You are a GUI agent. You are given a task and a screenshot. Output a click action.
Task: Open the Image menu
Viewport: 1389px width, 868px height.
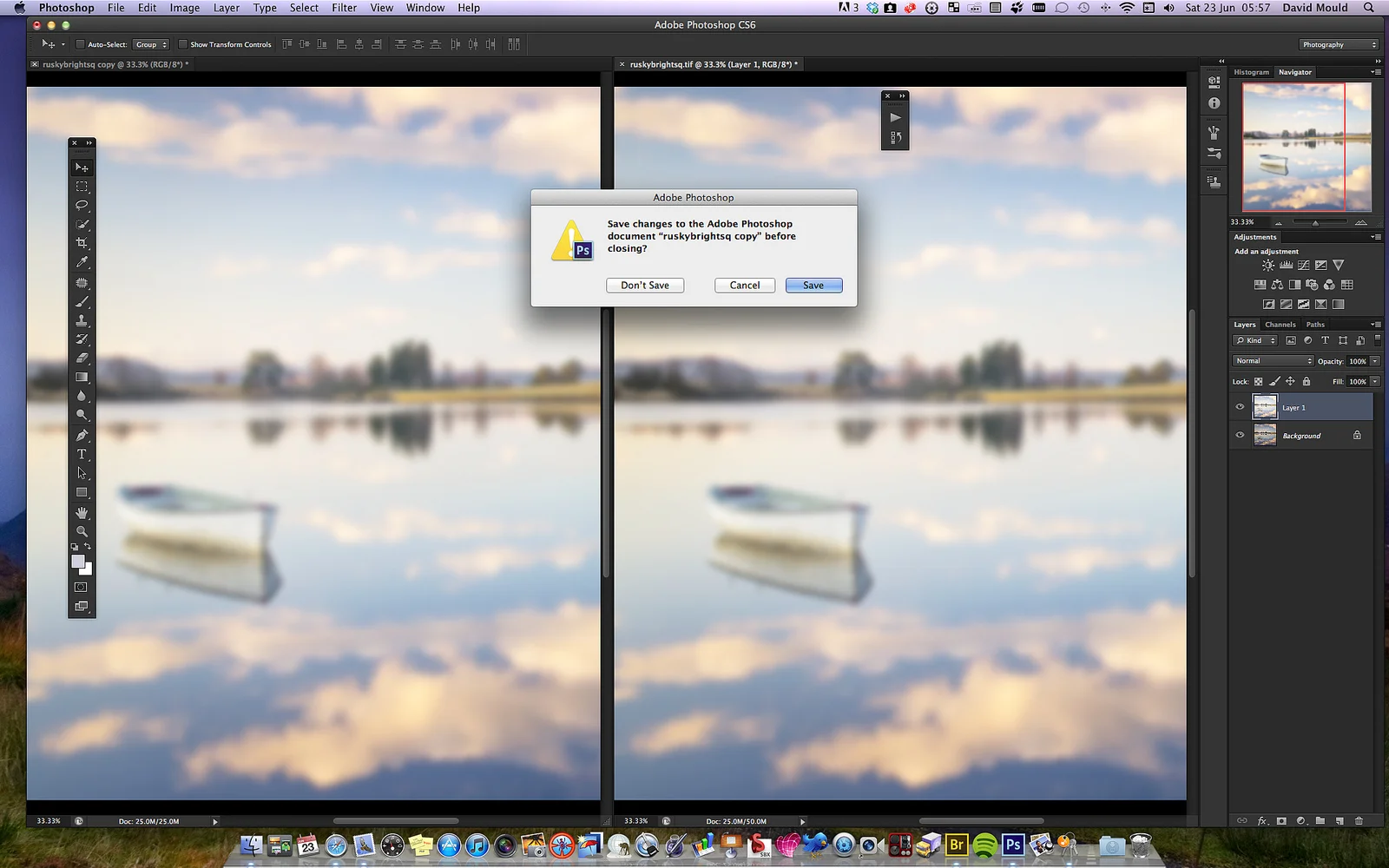click(x=184, y=8)
